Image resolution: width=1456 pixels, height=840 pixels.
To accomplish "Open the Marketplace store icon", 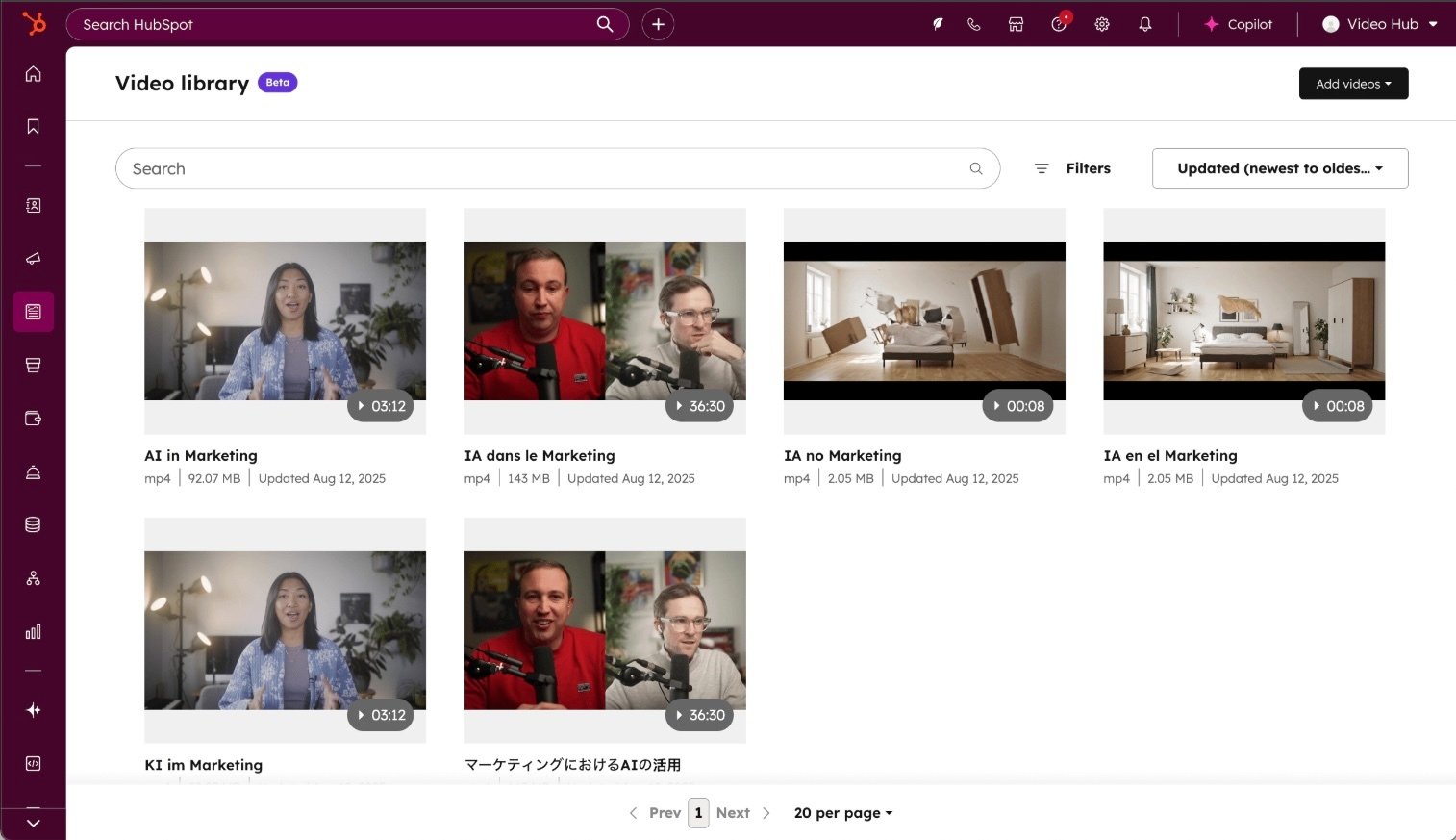I will 1016,24.
